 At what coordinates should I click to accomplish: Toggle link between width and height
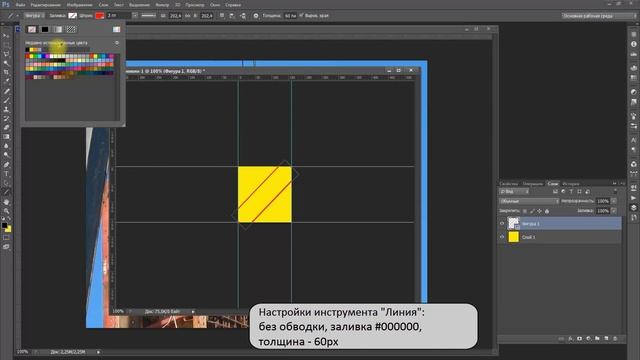pyautogui.click(x=188, y=16)
